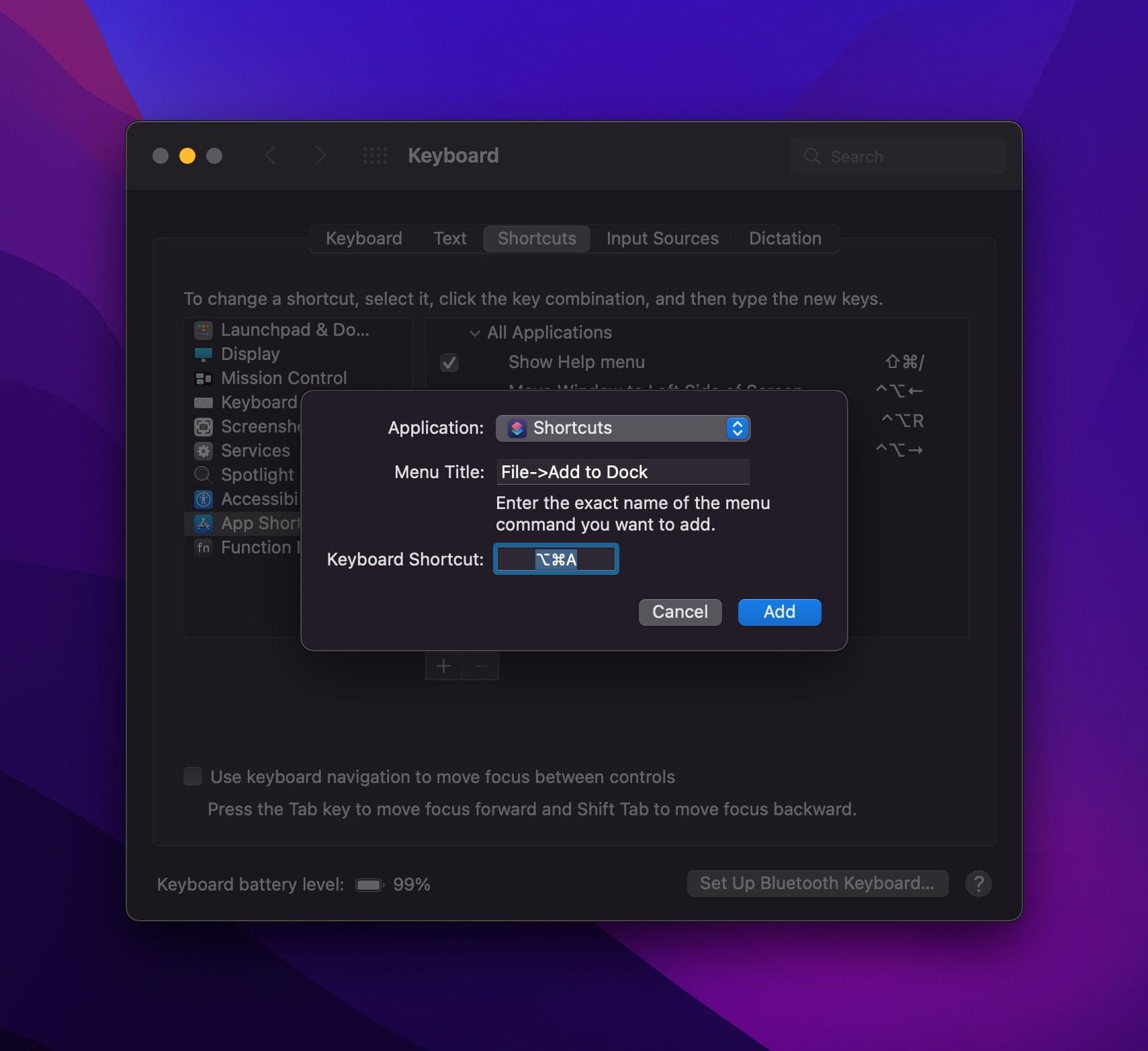This screenshot has height=1051, width=1148.
Task: Toggle the Show Help menu checkbox
Action: coord(449,363)
